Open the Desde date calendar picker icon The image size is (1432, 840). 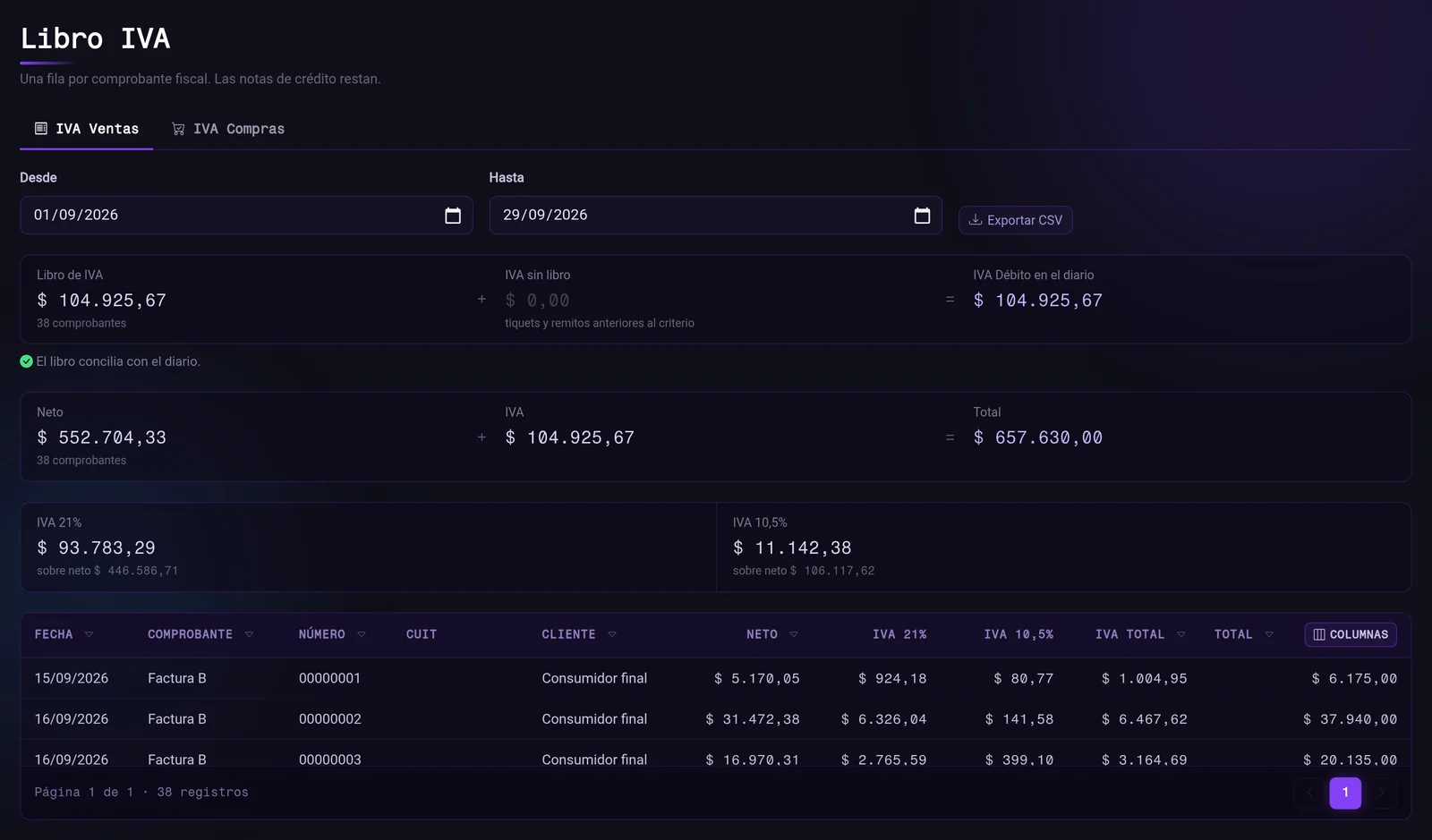coord(453,216)
